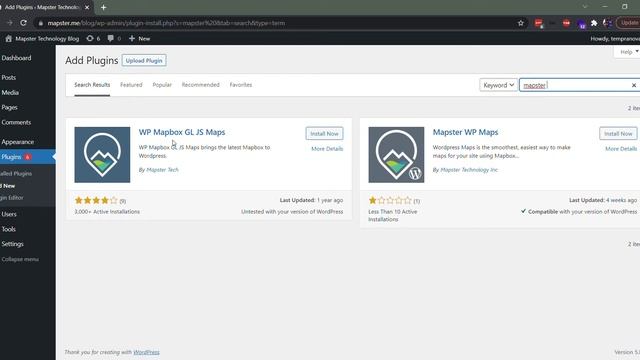Clear the plugin search field
The image size is (640, 360).
[x=633, y=85]
